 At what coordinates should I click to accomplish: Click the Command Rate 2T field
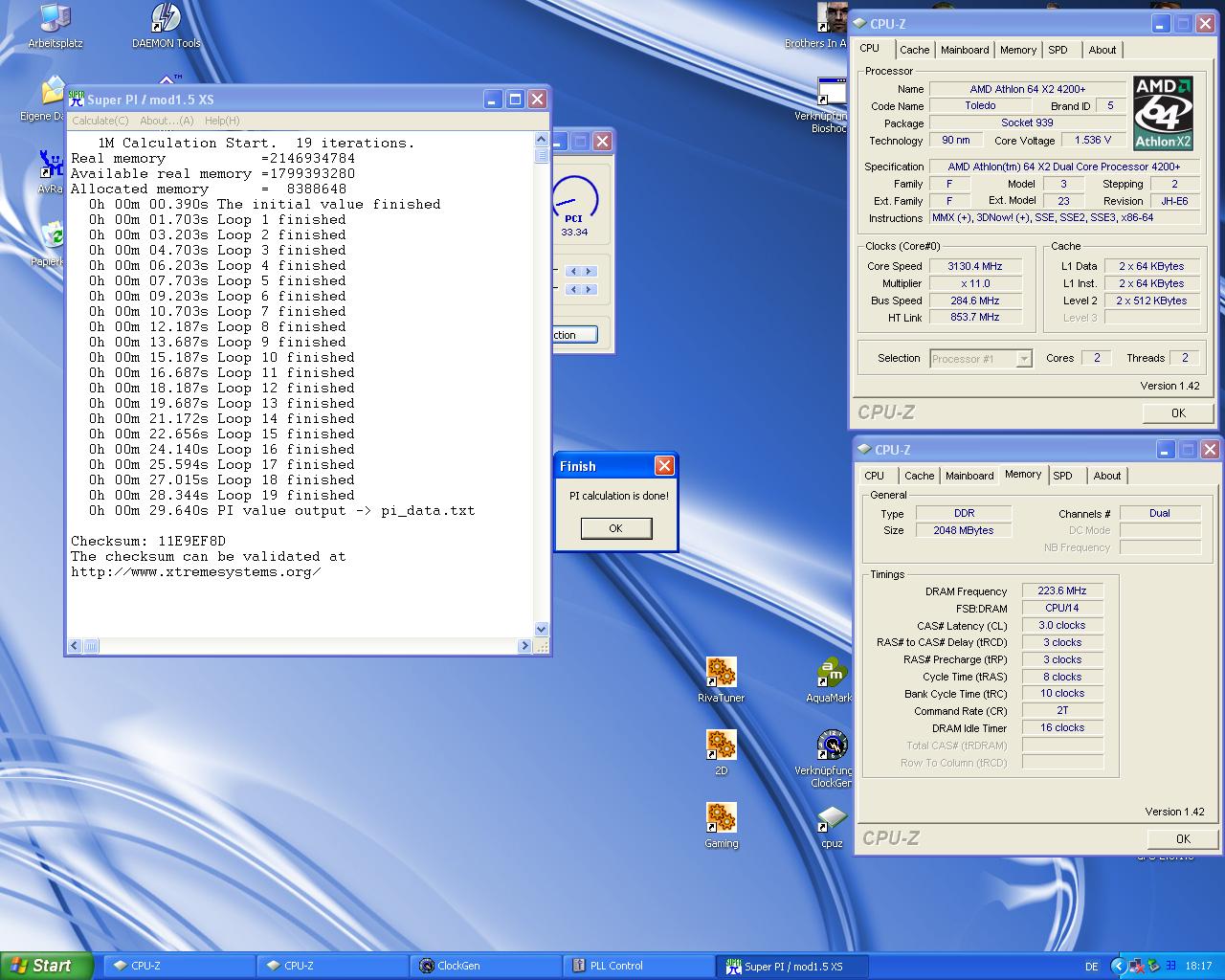(1062, 711)
